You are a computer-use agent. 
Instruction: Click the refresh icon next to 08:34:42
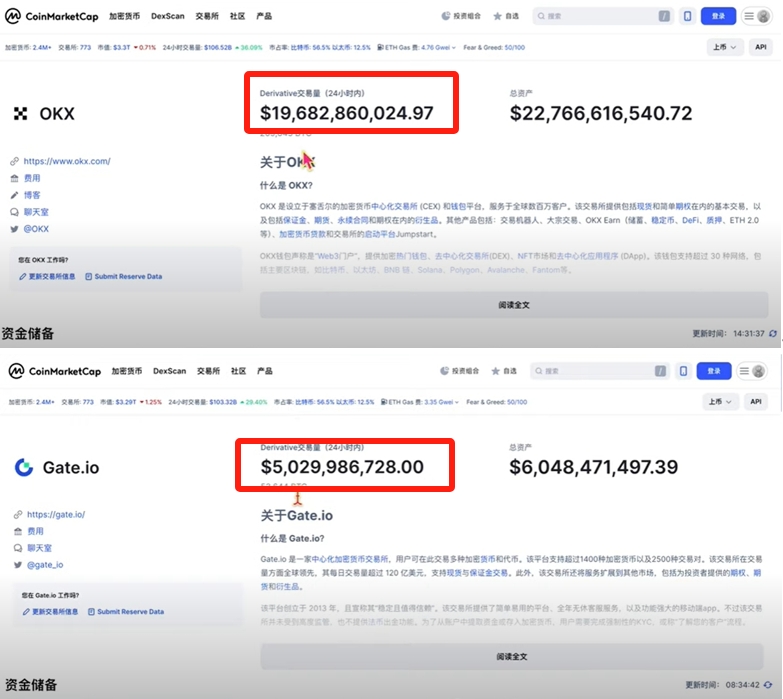[768, 685]
